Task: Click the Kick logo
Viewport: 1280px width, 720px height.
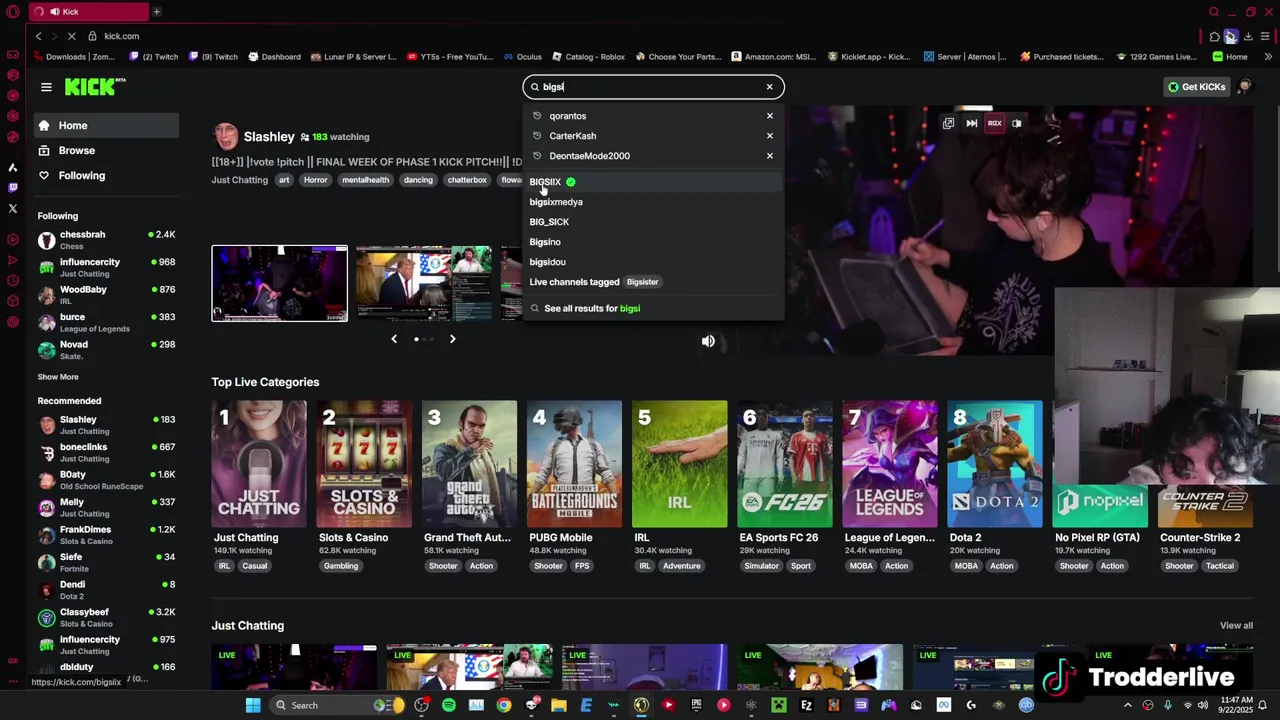Action: (x=95, y=87)
